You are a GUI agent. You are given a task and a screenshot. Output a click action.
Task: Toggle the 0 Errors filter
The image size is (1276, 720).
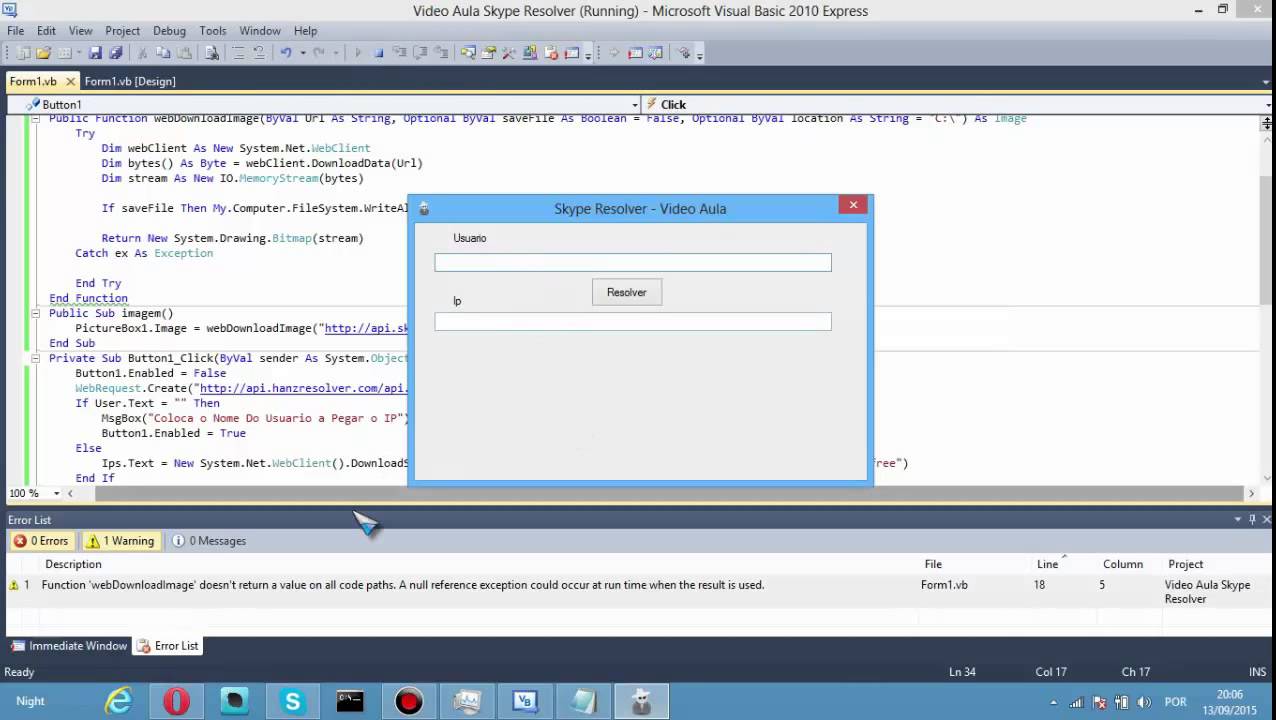coord(40,541)
